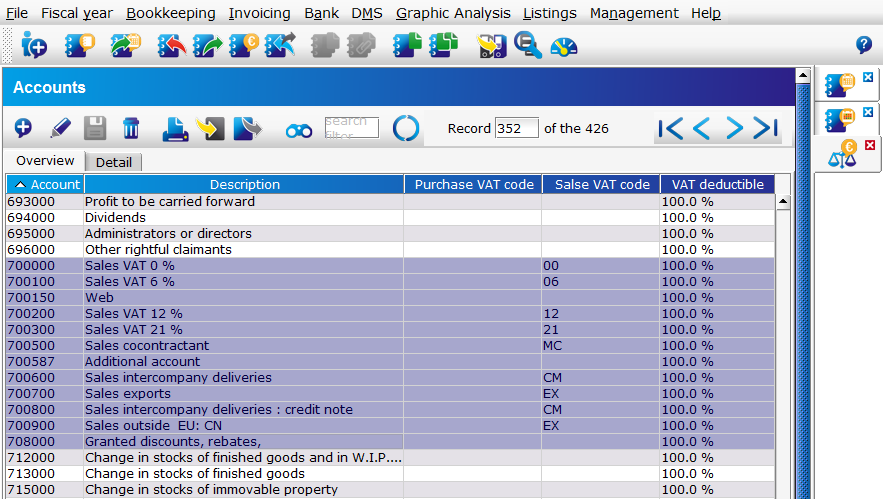Viewport: 883px width, 499px height.
Task: Add a new account with the plus icon
Action: click(23, 128)
